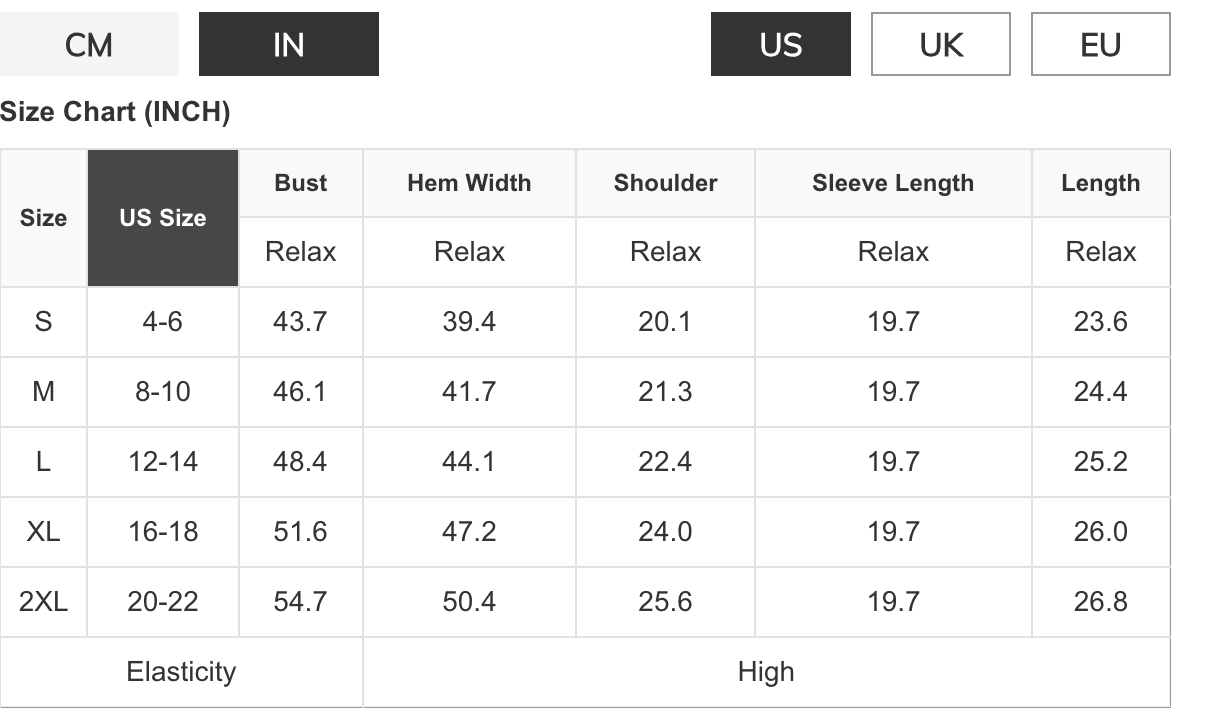
Task: Click the Sleeve Length column header
Action: tap(893, 183)
